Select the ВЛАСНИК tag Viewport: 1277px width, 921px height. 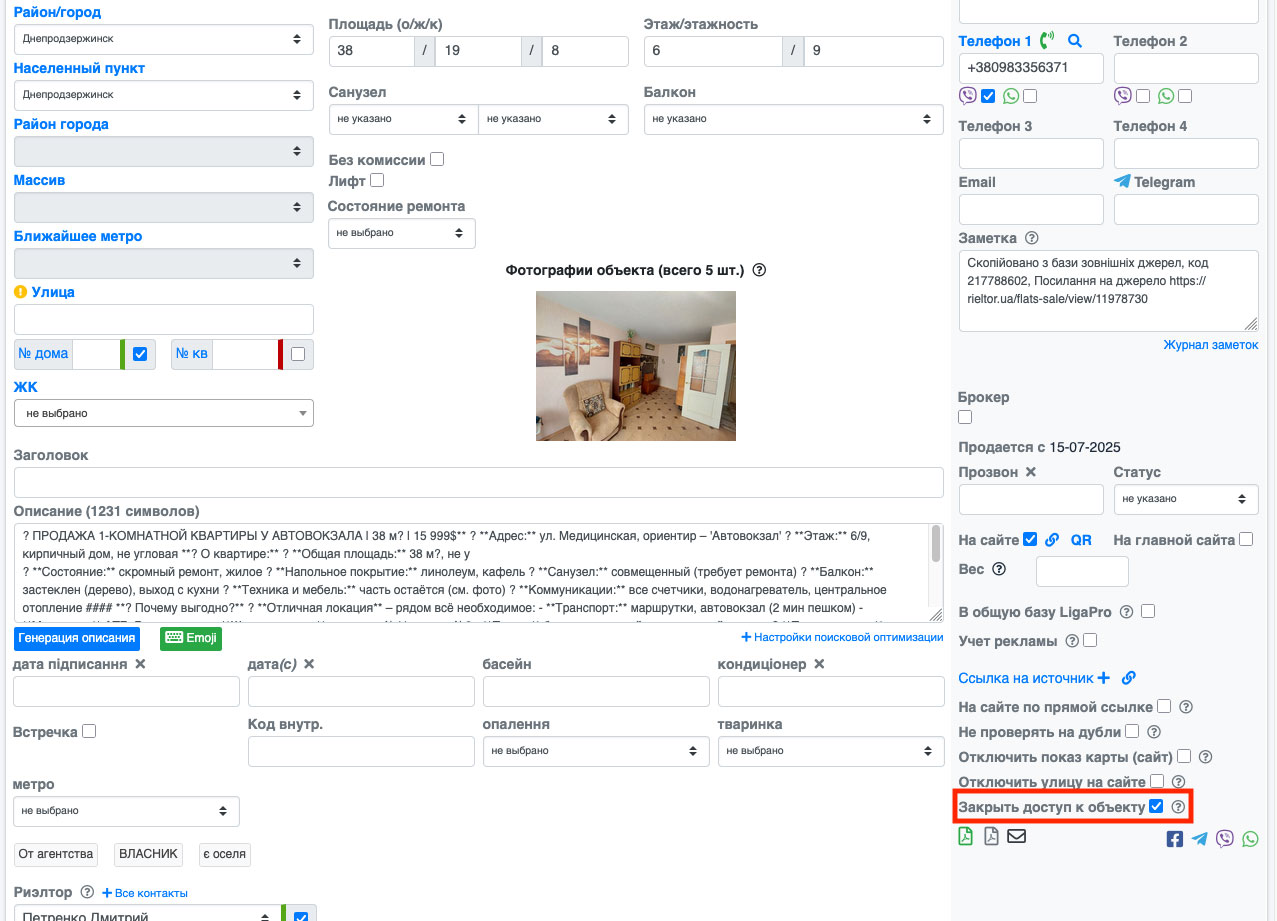tap(148, 854)
